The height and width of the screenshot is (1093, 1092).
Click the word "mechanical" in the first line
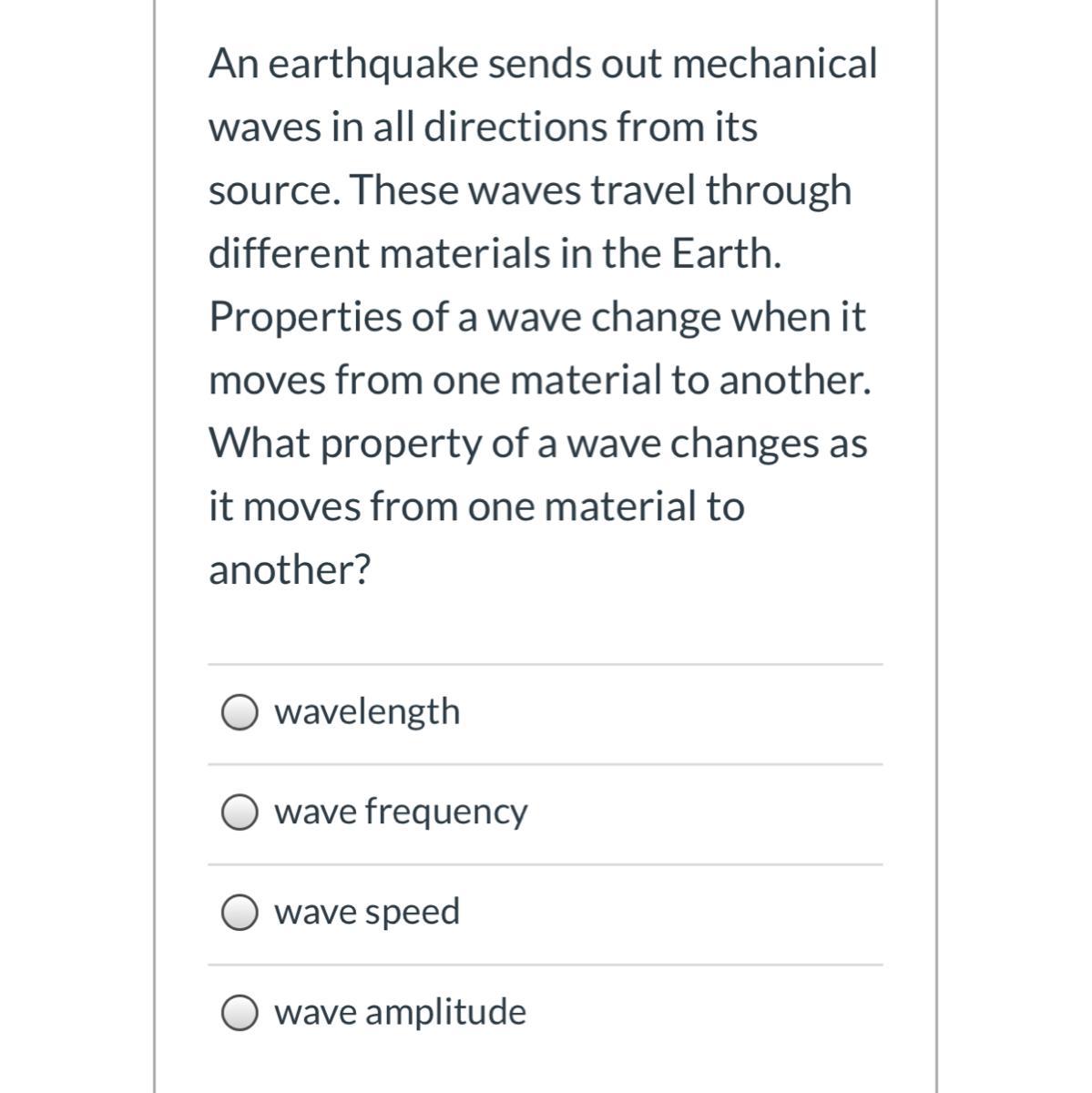[774, 64]
